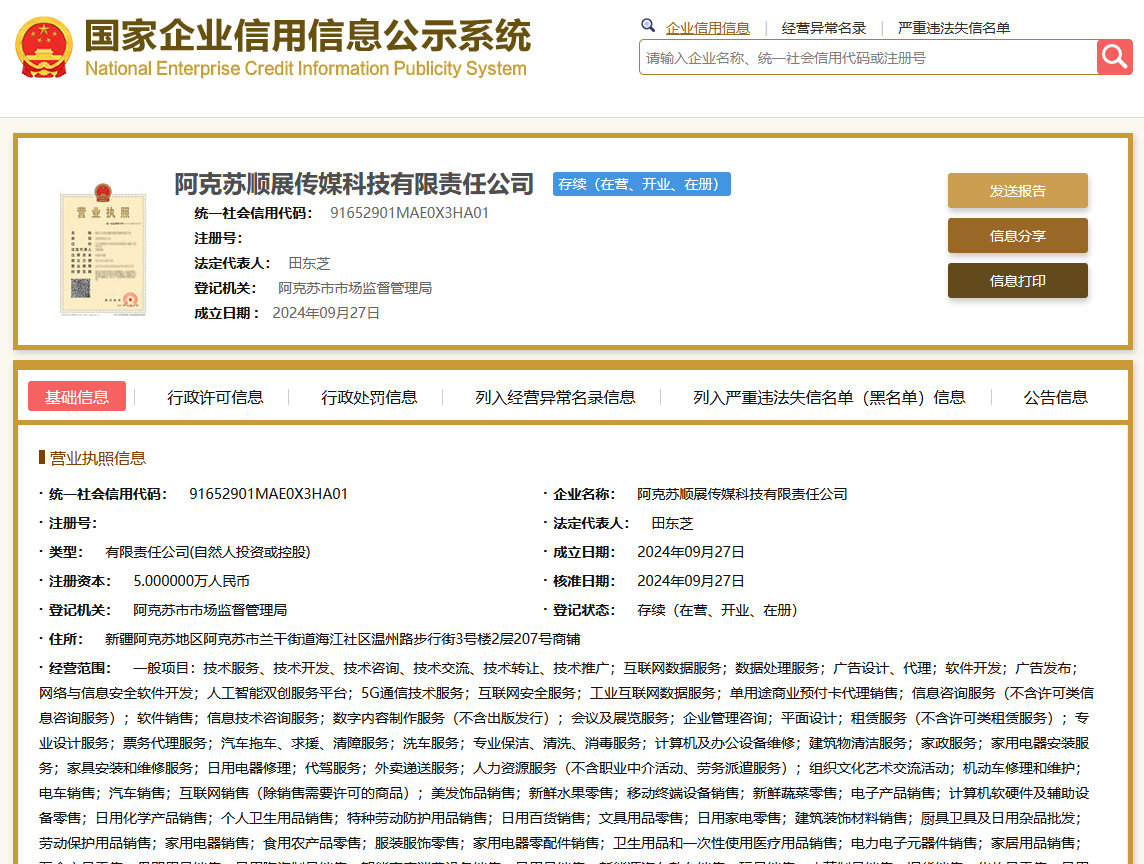
Task: Click the 住所 address text
Action: coord(343,639)
